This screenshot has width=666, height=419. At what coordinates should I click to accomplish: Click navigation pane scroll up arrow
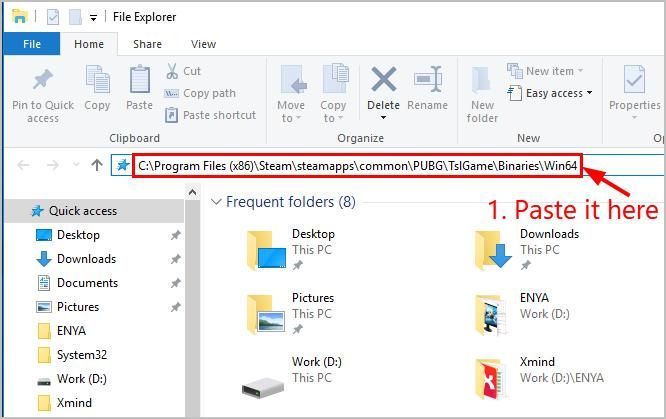192,193
